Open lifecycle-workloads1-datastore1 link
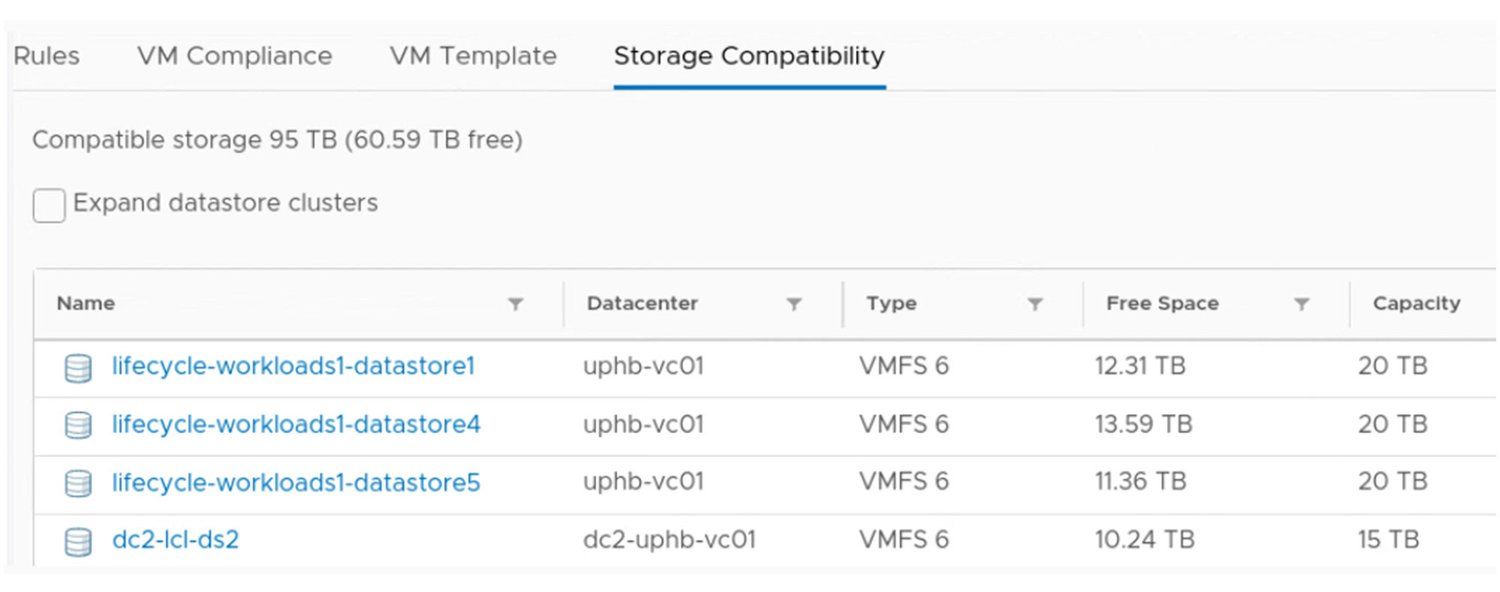1500x592 pixels. tap(293, 367)
